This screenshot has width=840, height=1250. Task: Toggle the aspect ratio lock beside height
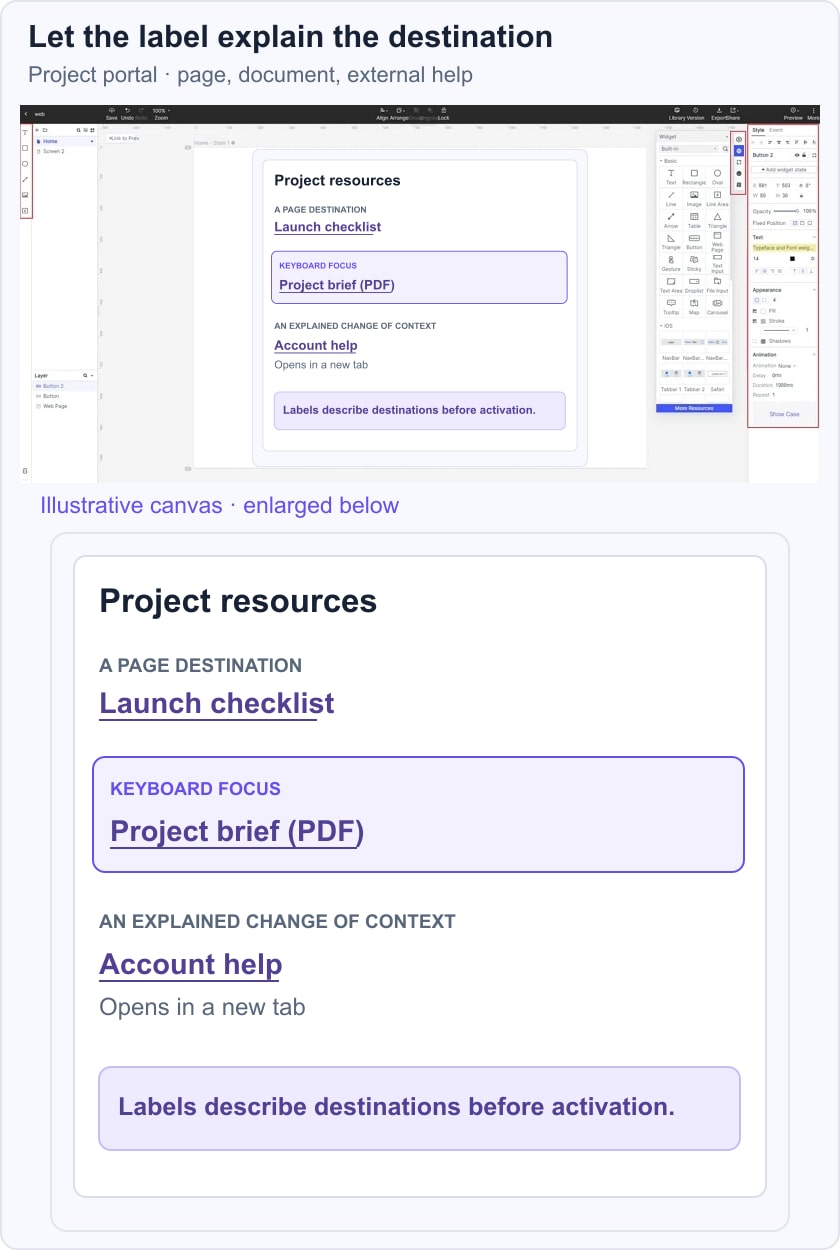pos(801,195)
